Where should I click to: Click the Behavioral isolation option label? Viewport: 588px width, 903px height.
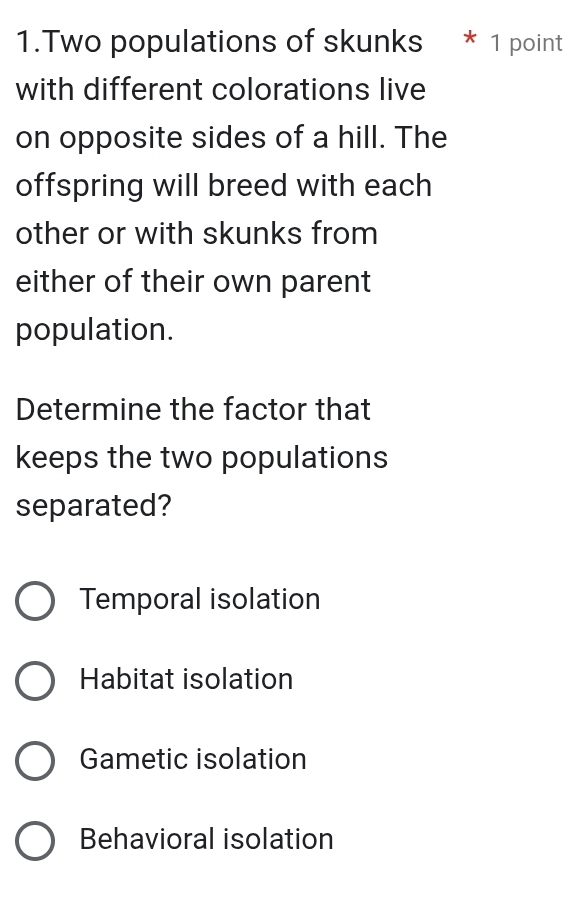(206, 840)
